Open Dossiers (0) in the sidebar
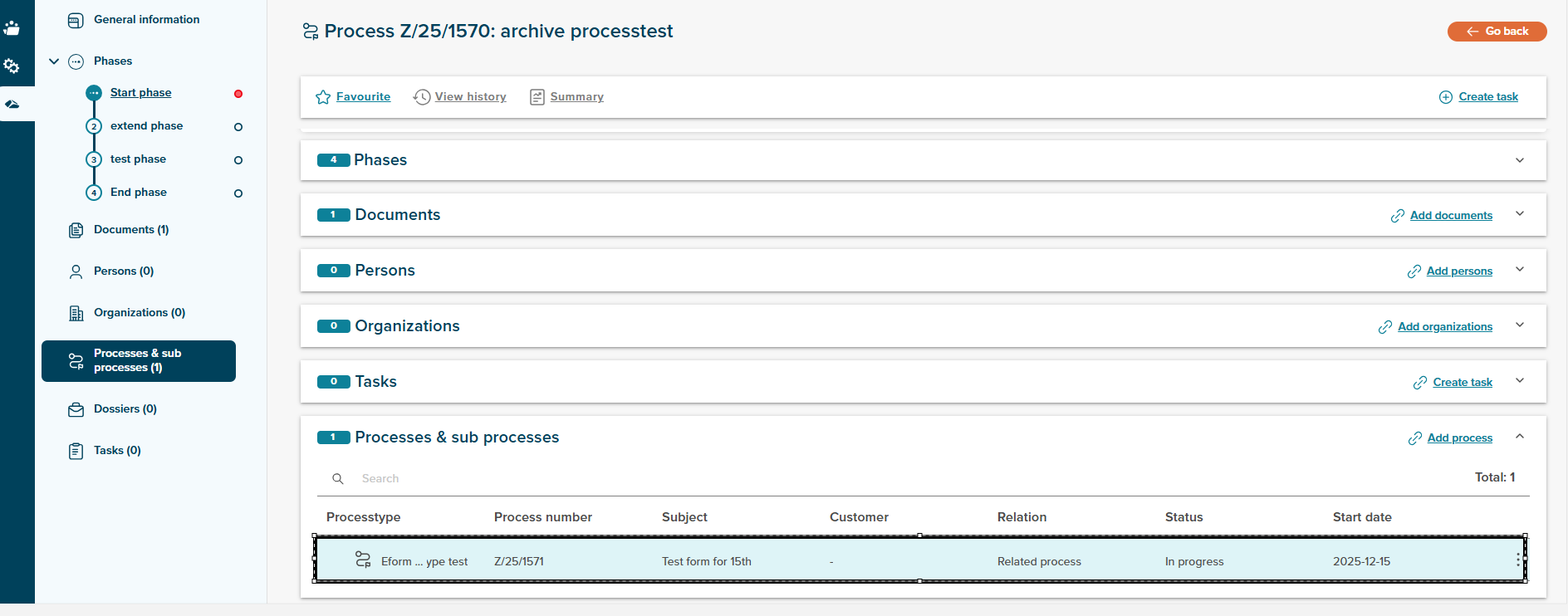 125,408
